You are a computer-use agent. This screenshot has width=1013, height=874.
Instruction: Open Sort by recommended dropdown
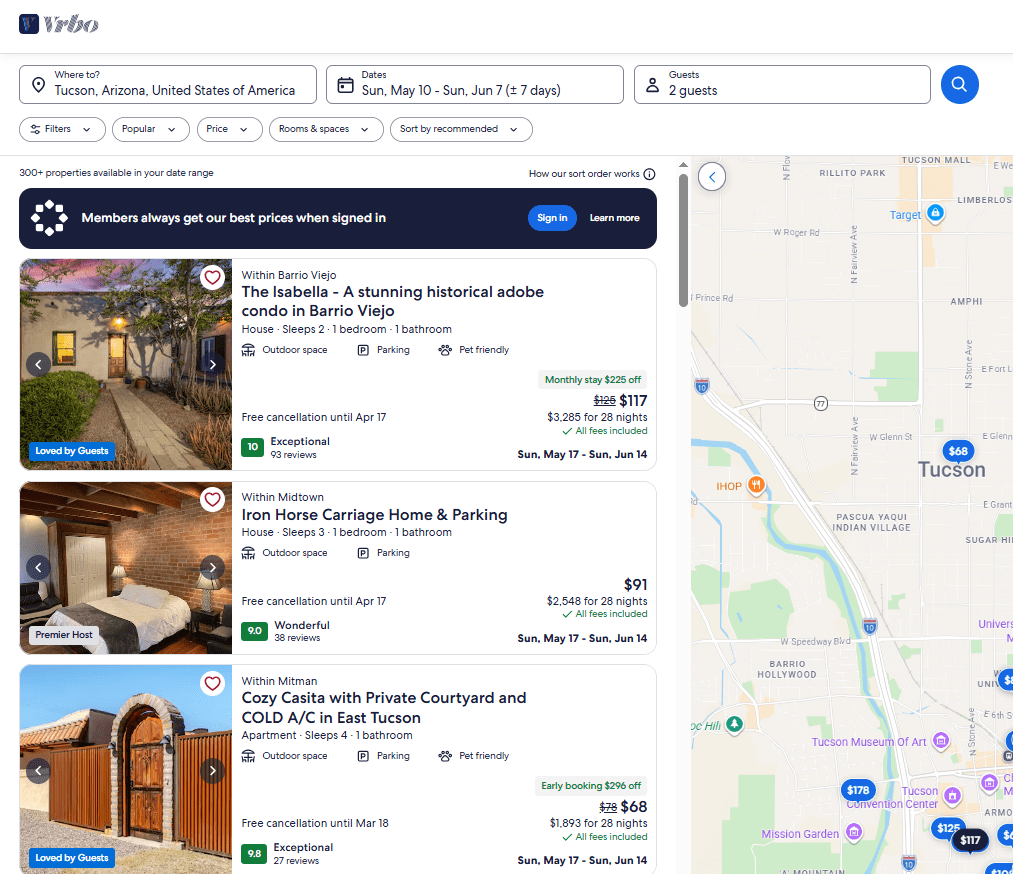pyautogui.click(x=460, y=129)
